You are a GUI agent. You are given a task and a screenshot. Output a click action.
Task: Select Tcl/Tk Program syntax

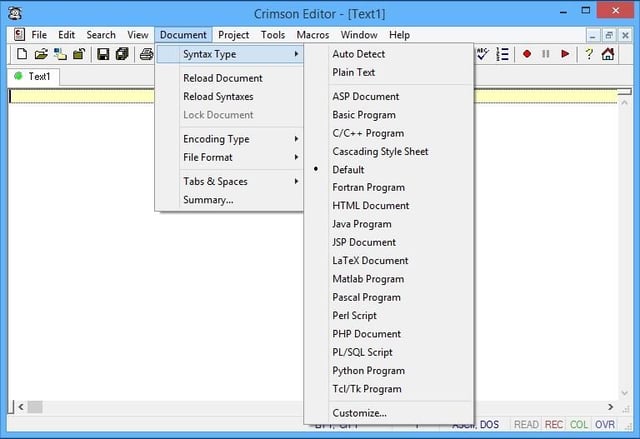(x=389, y=389)
